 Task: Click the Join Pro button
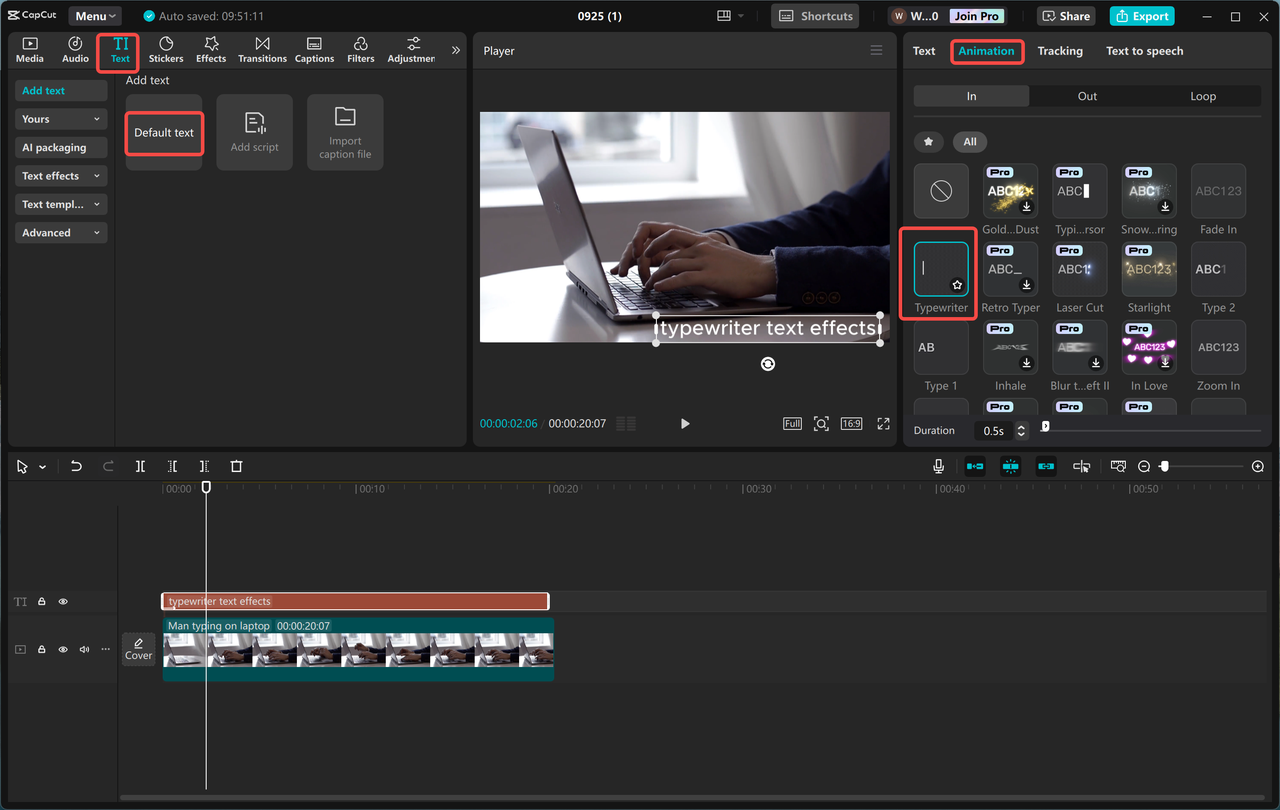[975, 15]
